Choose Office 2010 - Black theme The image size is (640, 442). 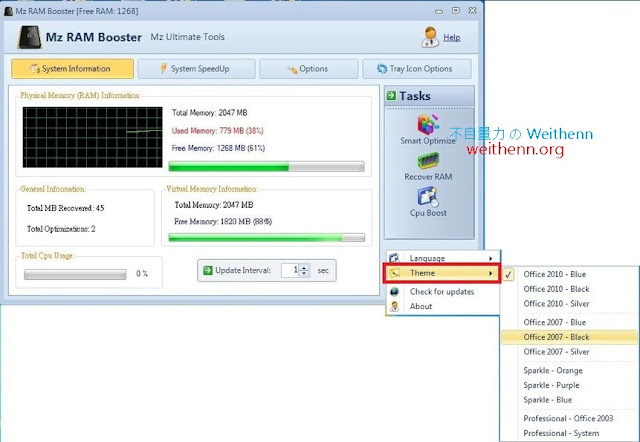coord(569,289)
